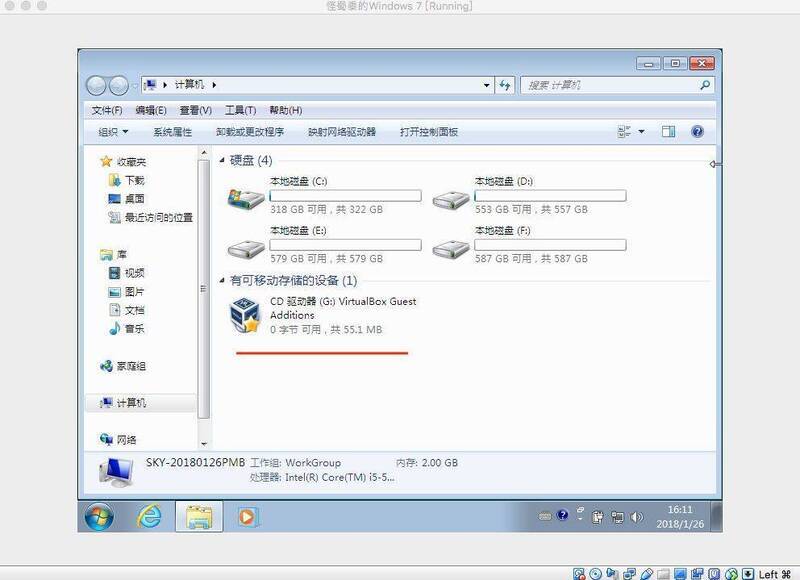
Task: Open the 组织 dropdown menu
Action: click(x=113, y=132)
